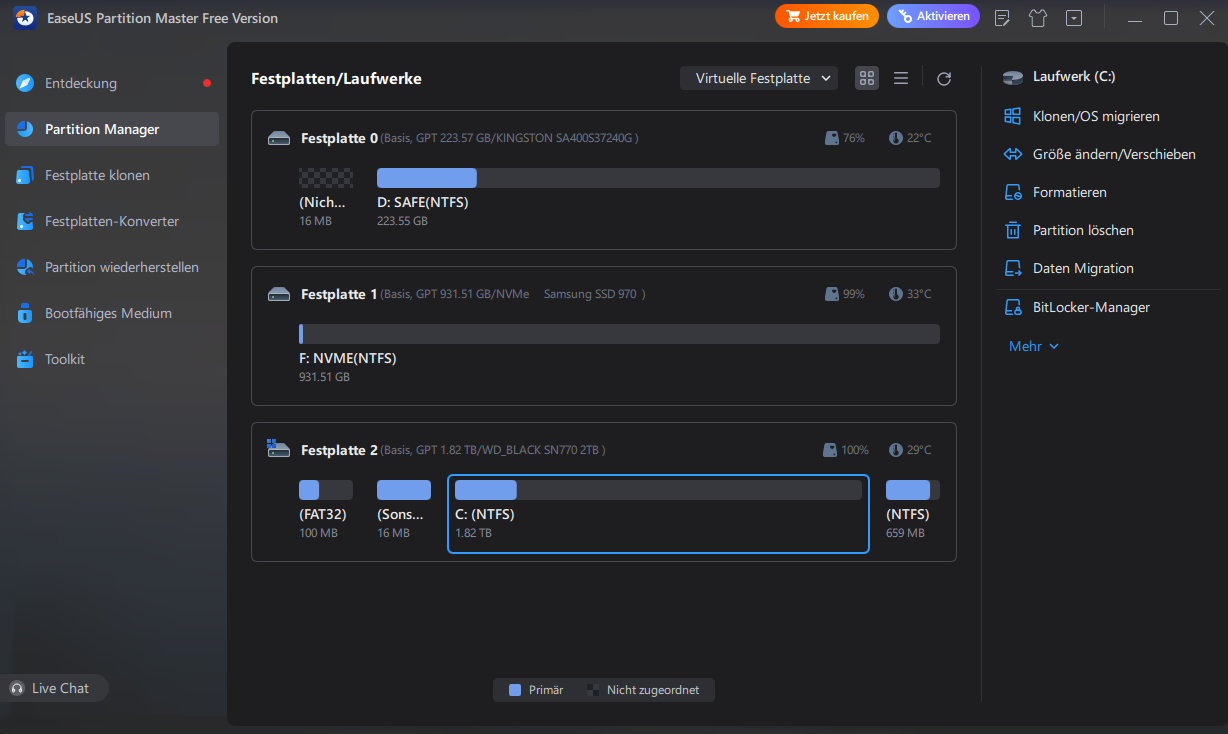This screenshot has height=734, width=1228.
Task: Open the Entdeckung section
Action: (112, 83)
